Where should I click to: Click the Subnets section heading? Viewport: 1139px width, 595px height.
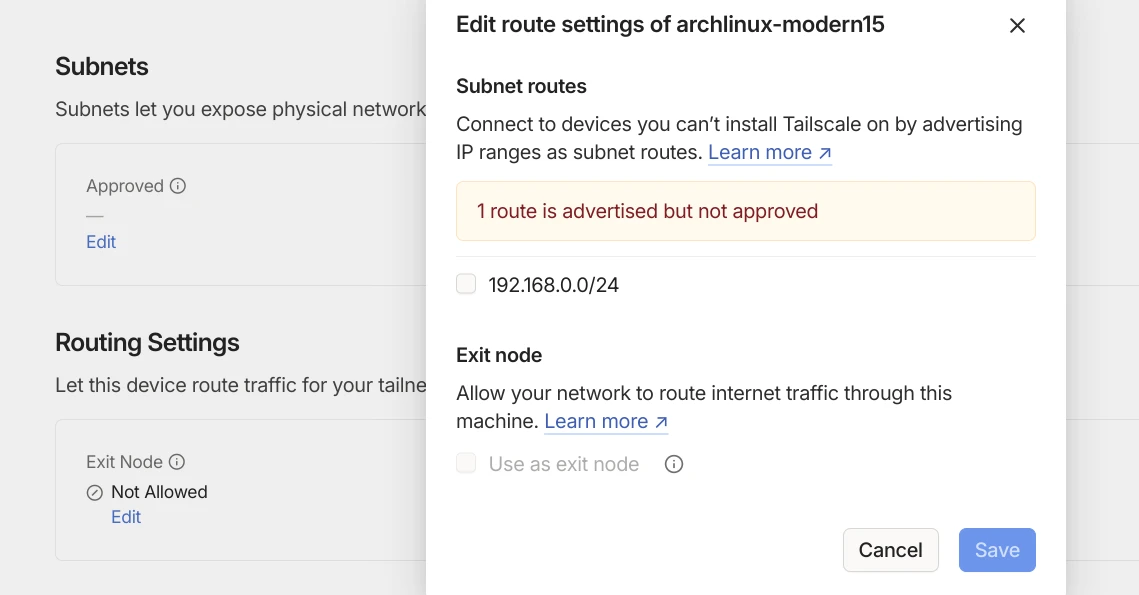tap(102, 67)
